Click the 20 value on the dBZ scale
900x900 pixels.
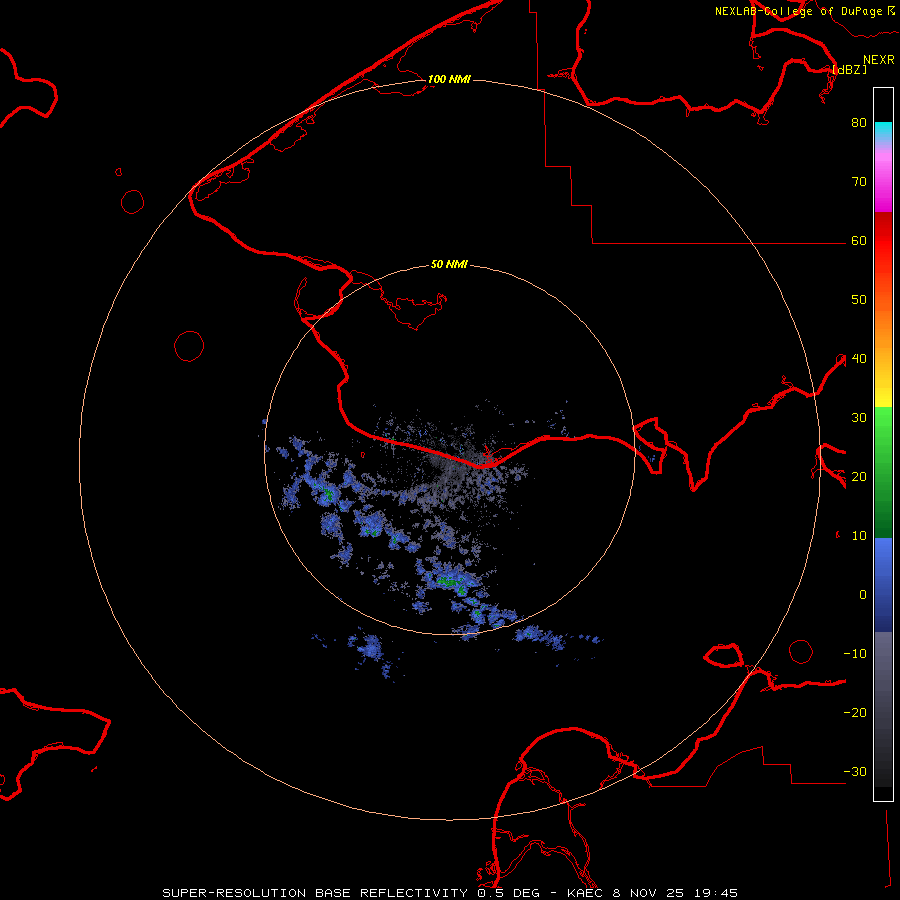tap(859, 476)
